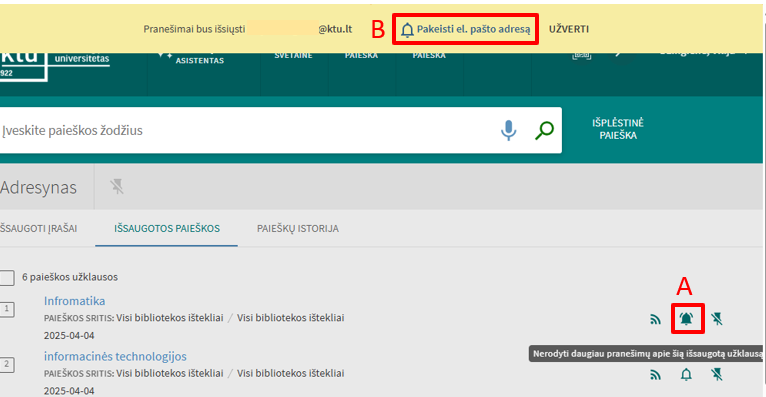This screenshot has height=397, width=766.
Task: Click the QR code icon in the header
Action: [x=581, y=55]
